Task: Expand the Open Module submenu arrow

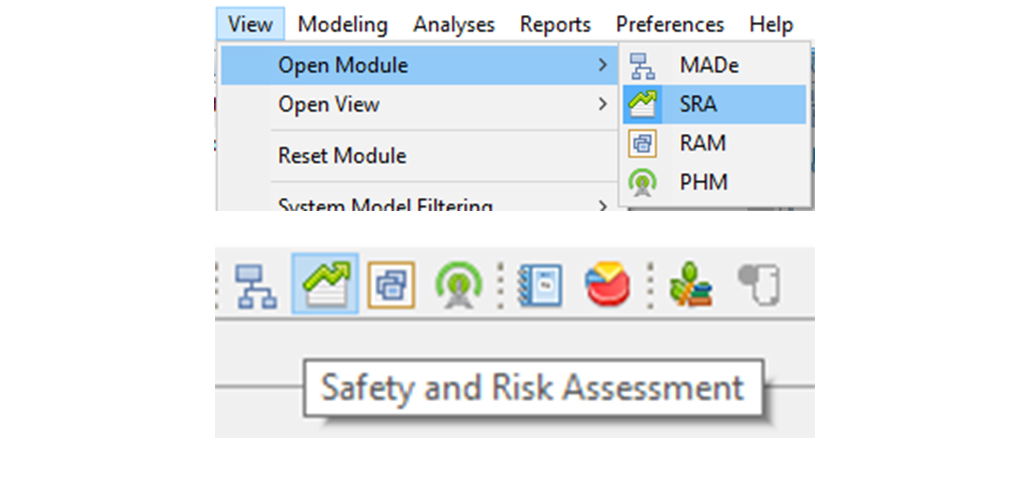Action: (602, 65)
